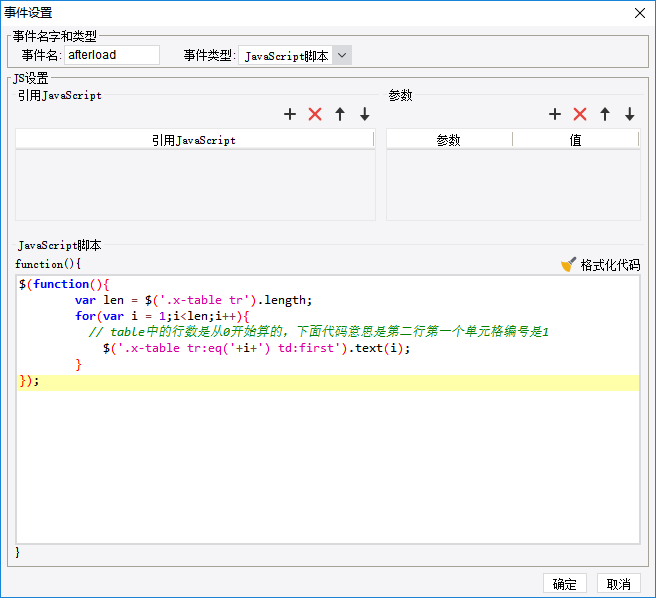Move referenced JavaScript entry up

[x=340, y=114]
